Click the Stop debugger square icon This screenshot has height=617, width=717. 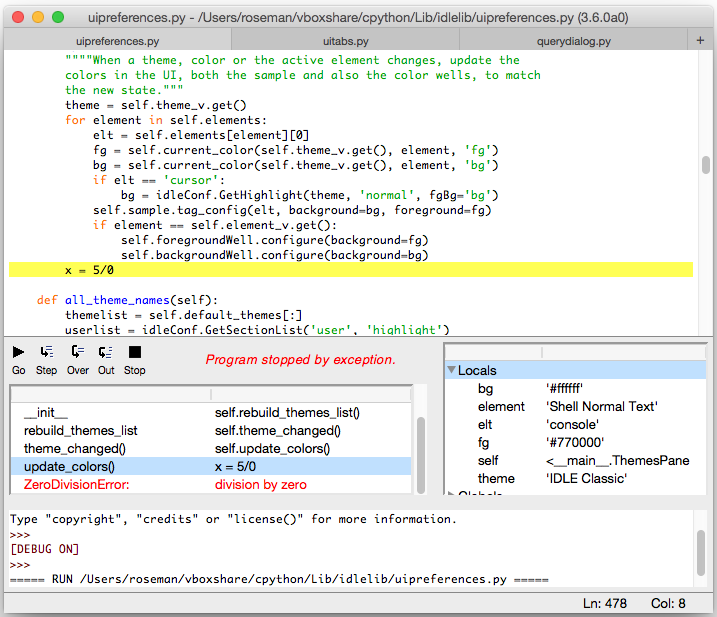tap(134, 352)
